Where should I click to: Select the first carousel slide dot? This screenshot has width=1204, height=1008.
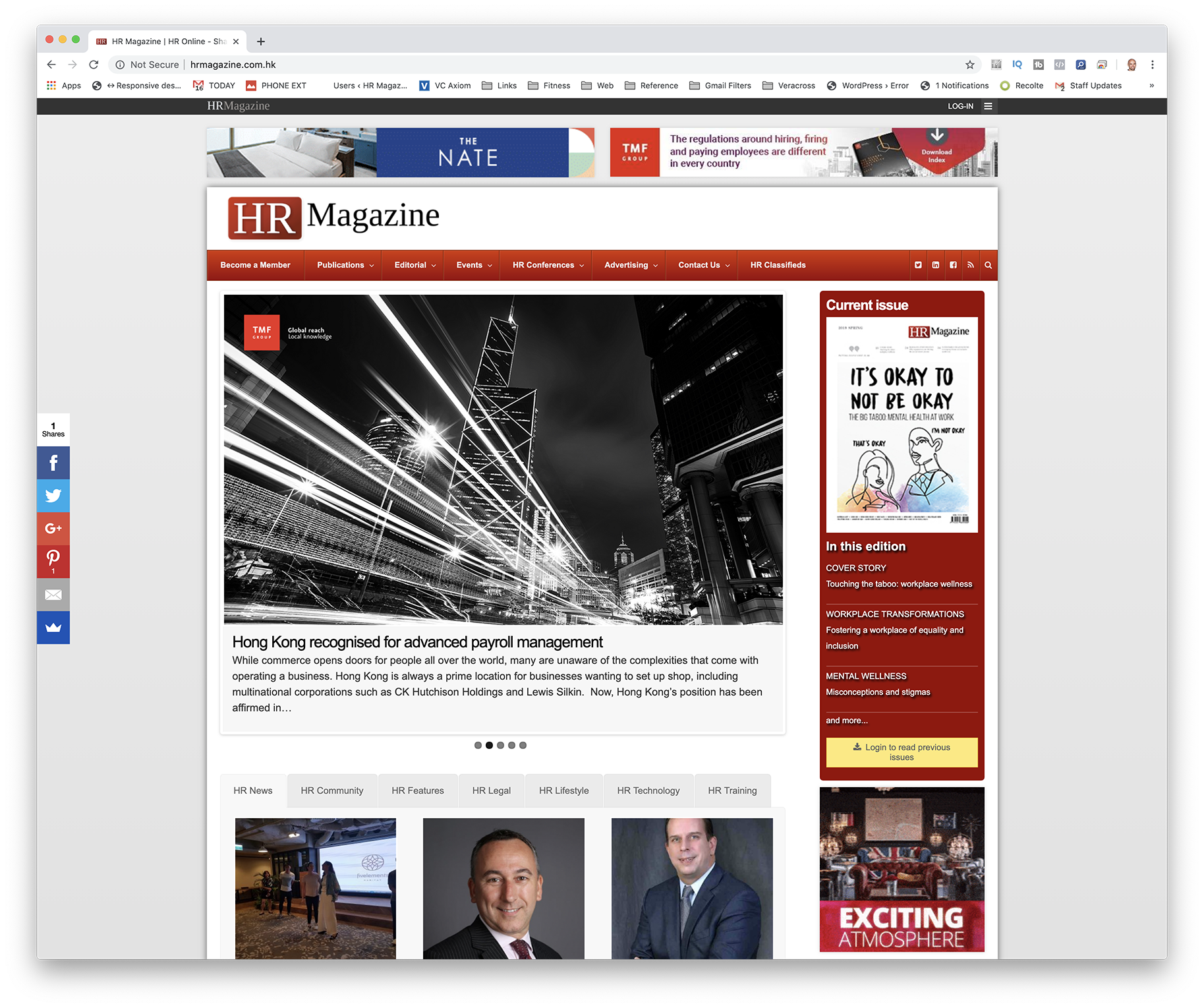(x=478, y=746)
